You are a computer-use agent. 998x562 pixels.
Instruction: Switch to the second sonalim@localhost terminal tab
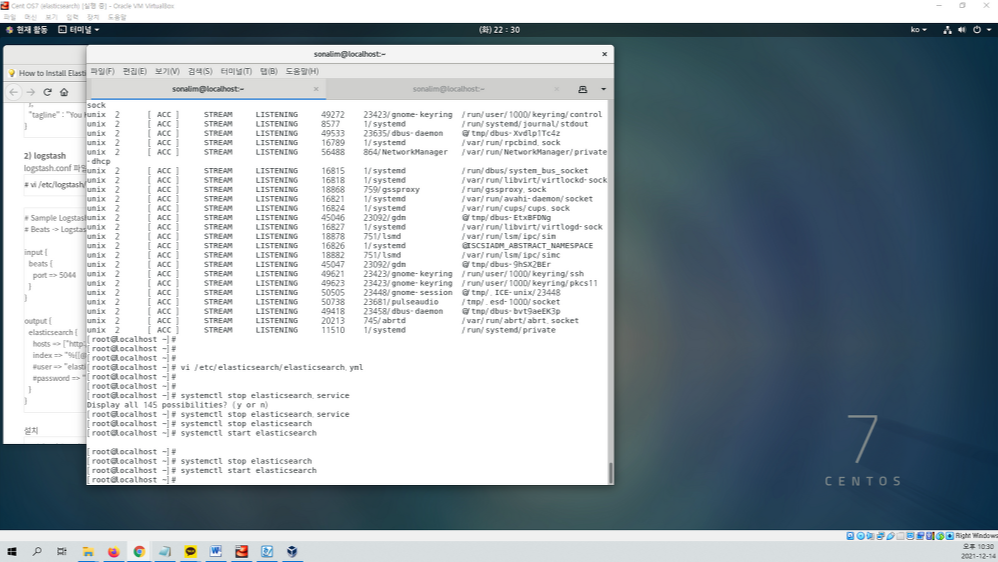click(x=448, y=89)
